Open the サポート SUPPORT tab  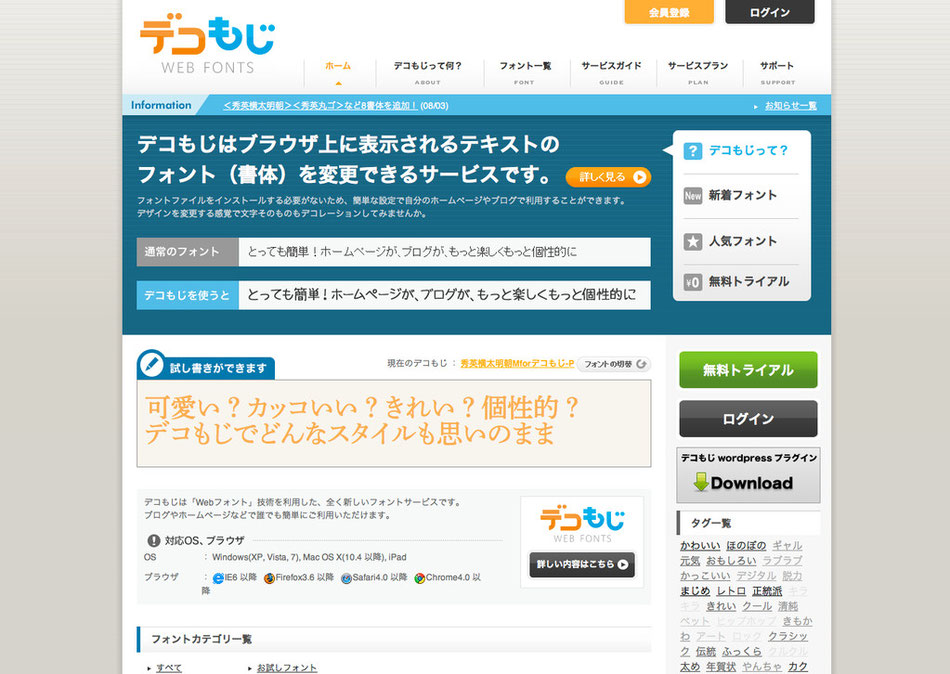pyautogui.click(x=777, y=72)
